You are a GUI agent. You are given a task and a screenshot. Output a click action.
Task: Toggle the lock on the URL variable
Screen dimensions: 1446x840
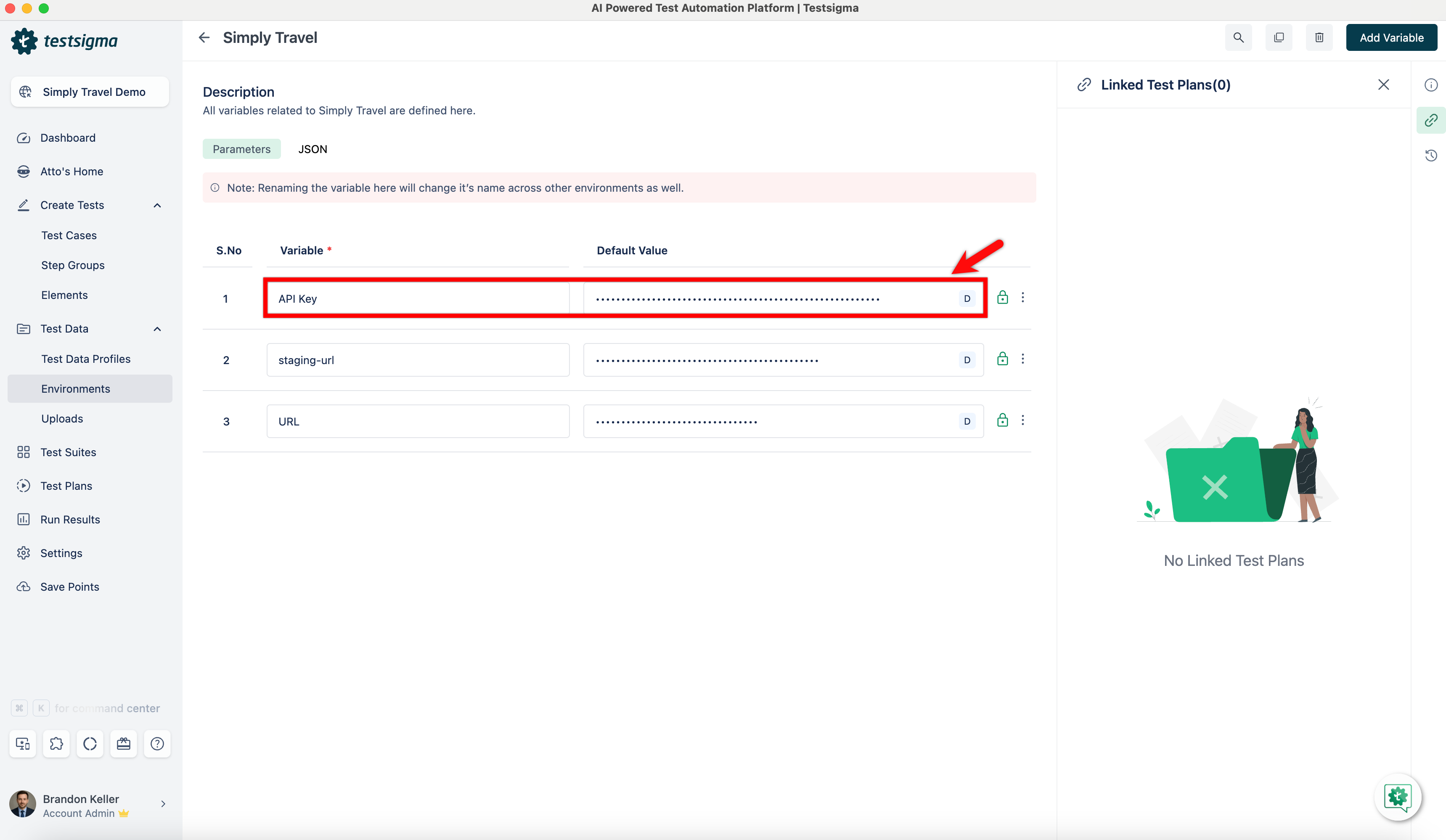pos(1002,420)
